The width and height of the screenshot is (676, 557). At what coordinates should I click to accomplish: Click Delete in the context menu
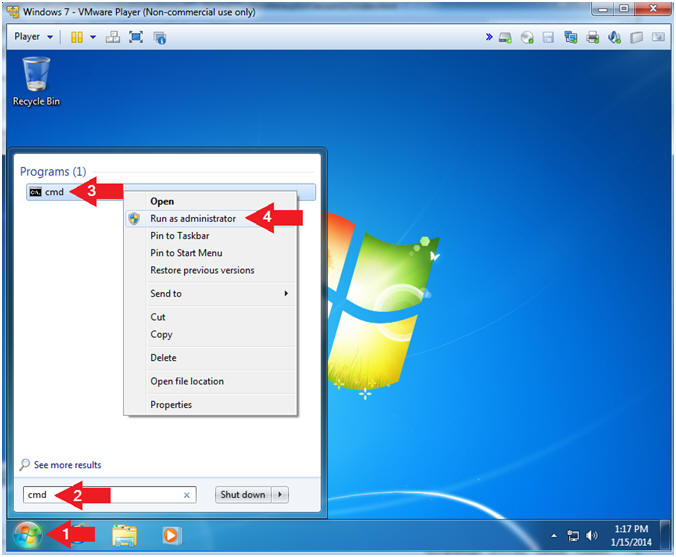163,358
